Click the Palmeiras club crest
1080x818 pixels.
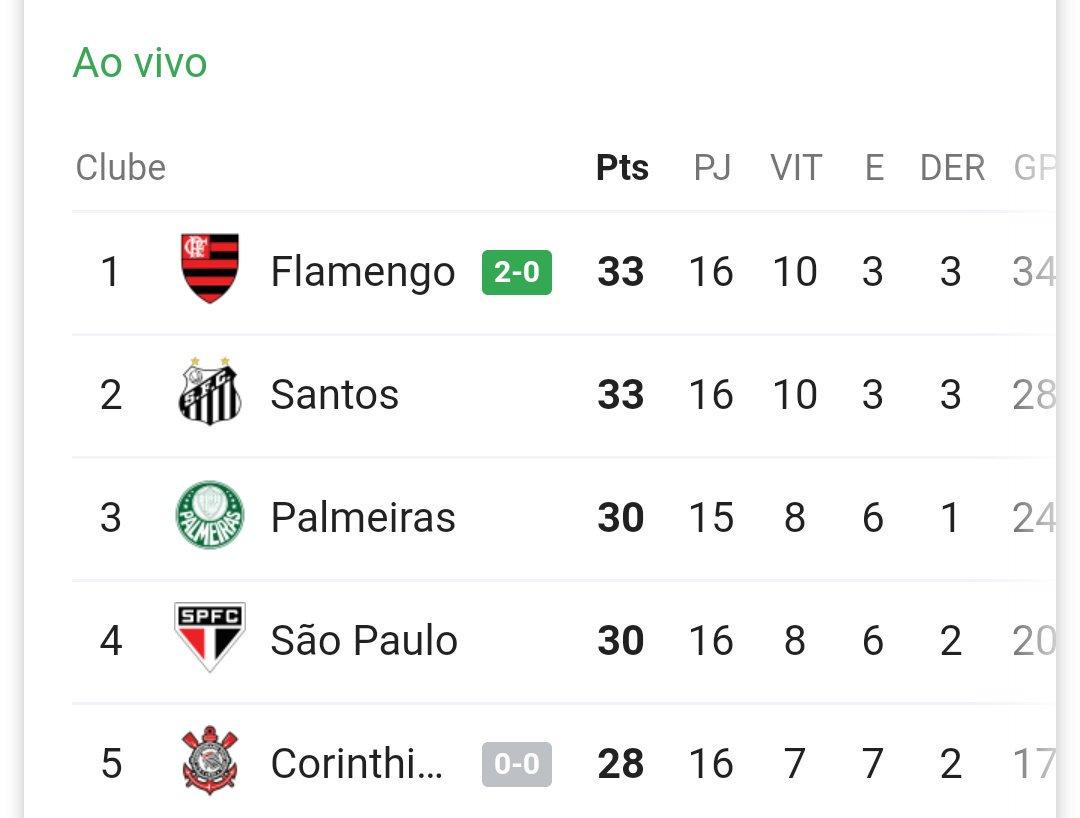tap(210, 516)
